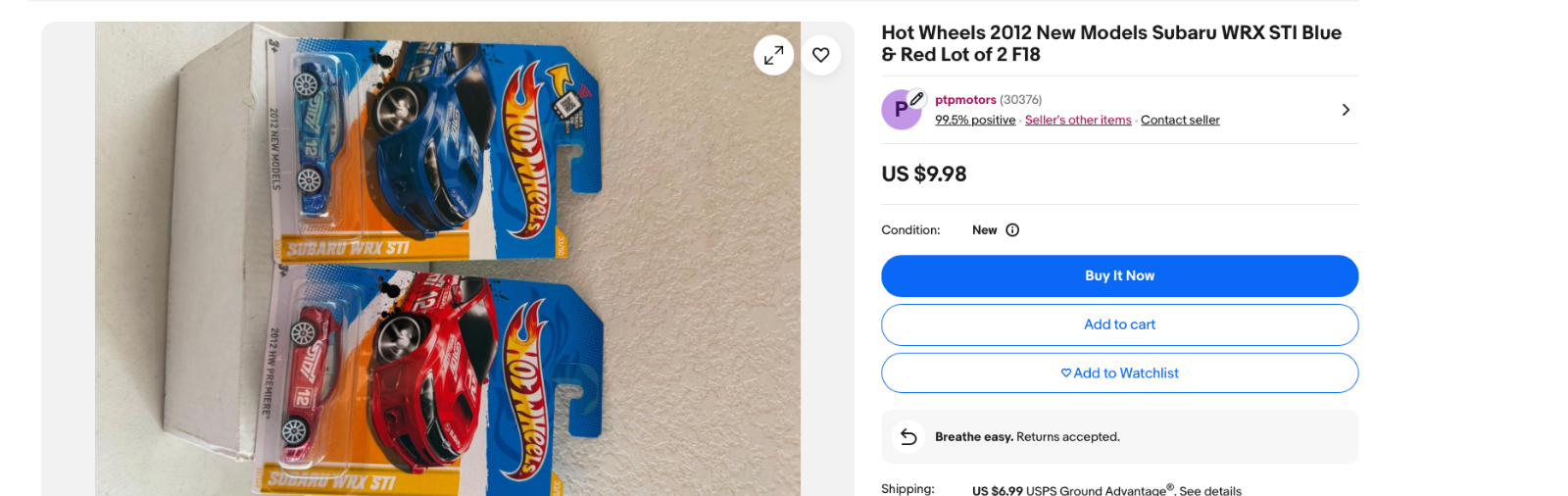Open the Condition info icon
This screenshot has height=496, width=1568.
point(1012,230)
